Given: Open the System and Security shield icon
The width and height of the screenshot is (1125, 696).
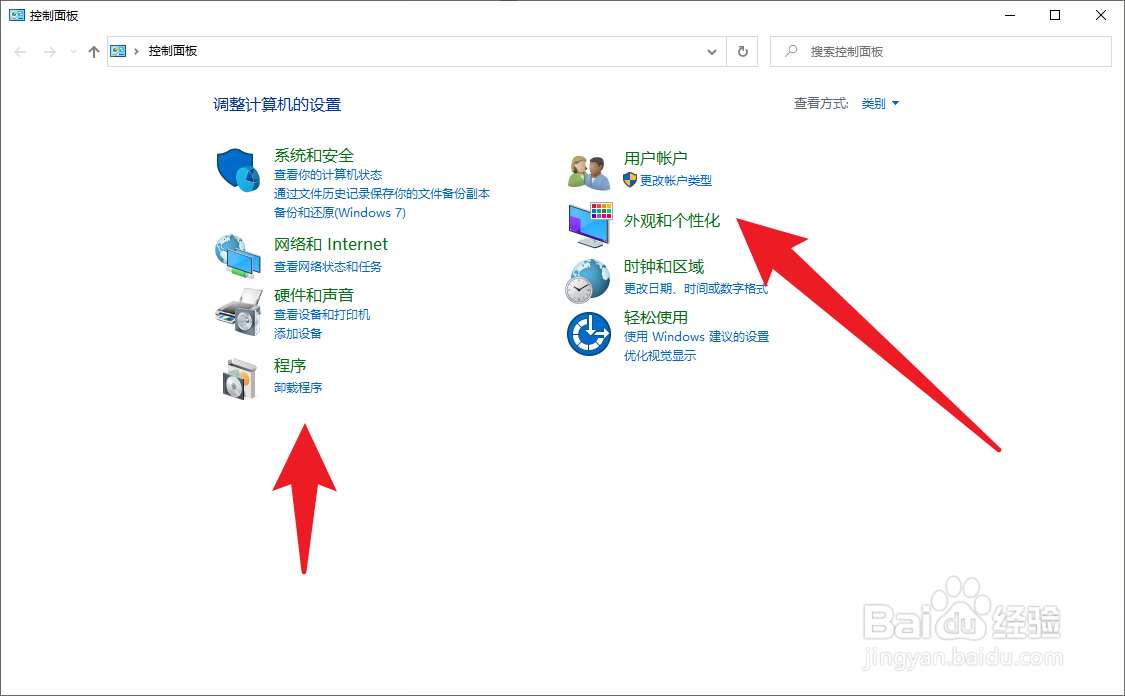Looking at the screenshot, I should (238, 170).
